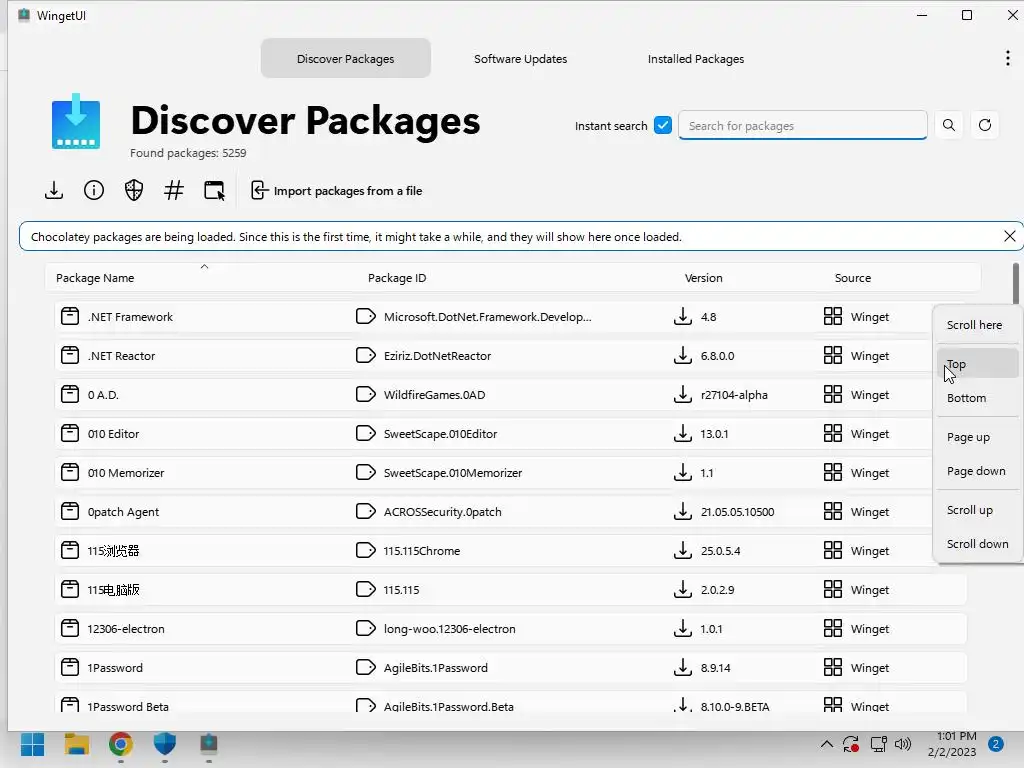Open File Explorer from taskbar

[76, 744]
